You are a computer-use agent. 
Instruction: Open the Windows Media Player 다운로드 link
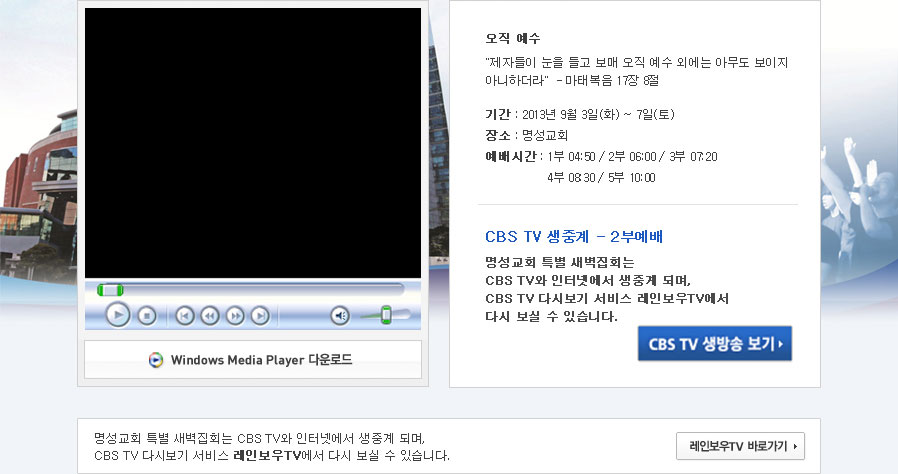tap(260, 360)
